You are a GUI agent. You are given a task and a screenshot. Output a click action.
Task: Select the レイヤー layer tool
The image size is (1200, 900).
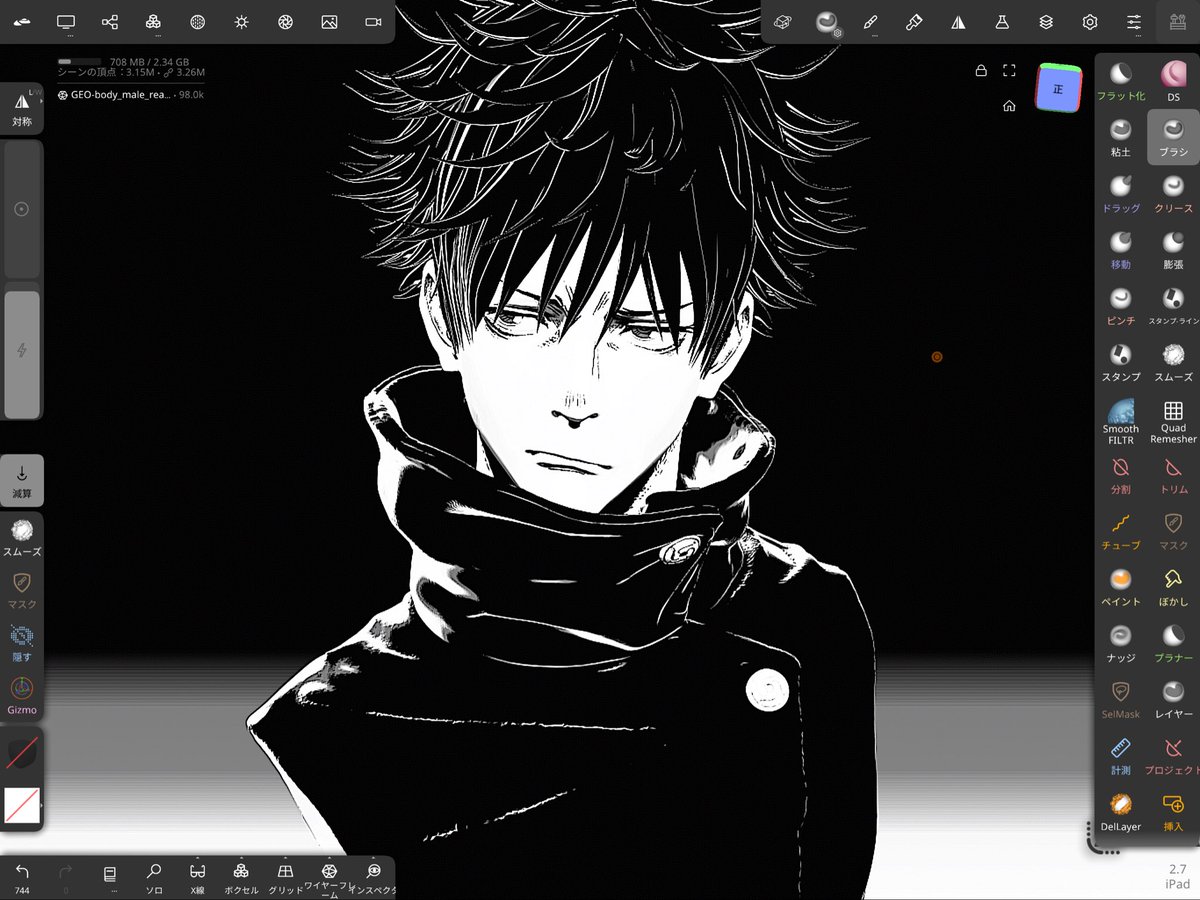click(x=1173, y=698)
